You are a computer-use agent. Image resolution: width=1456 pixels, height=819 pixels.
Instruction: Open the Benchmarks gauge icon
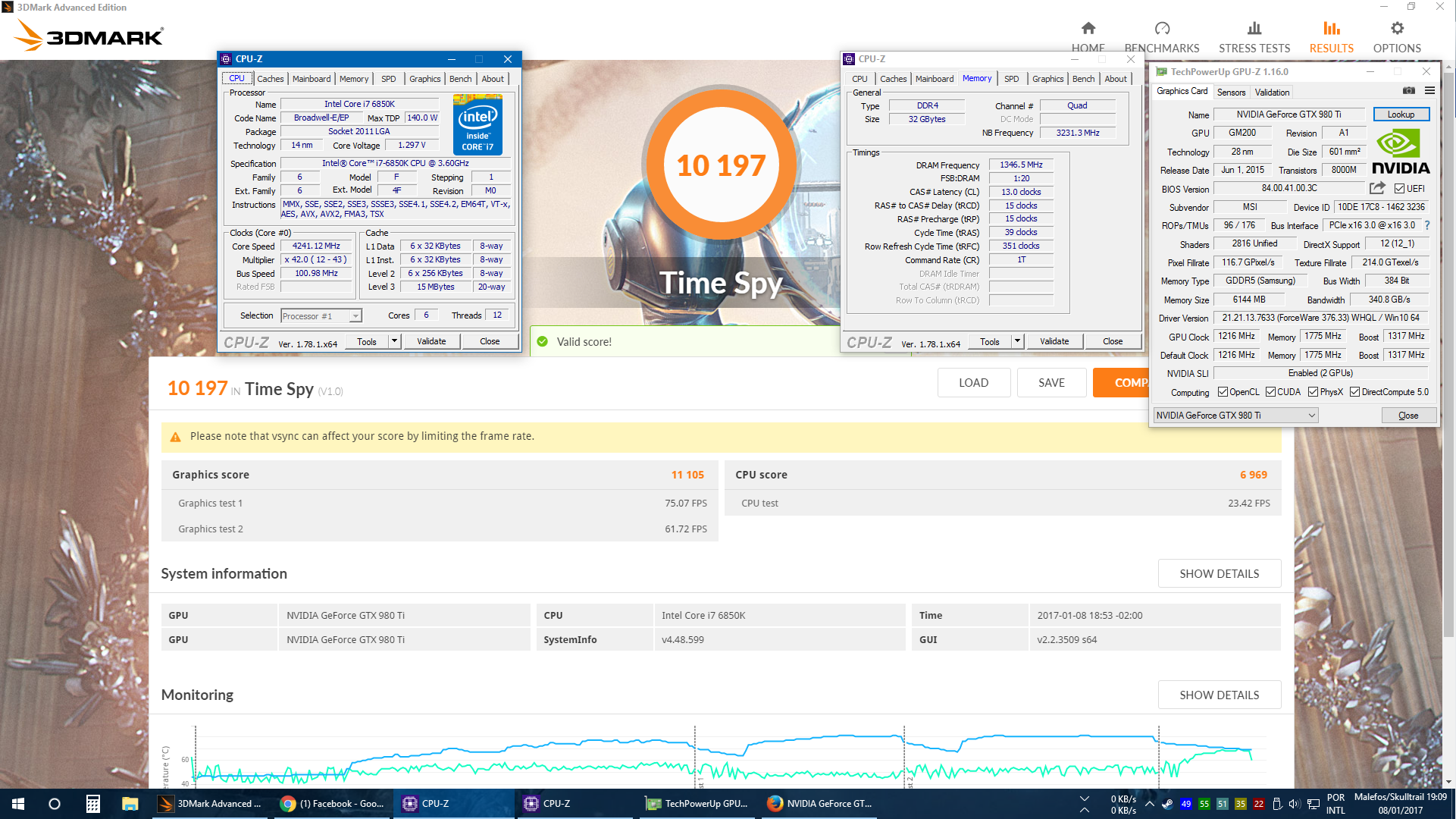point(1162,28)
